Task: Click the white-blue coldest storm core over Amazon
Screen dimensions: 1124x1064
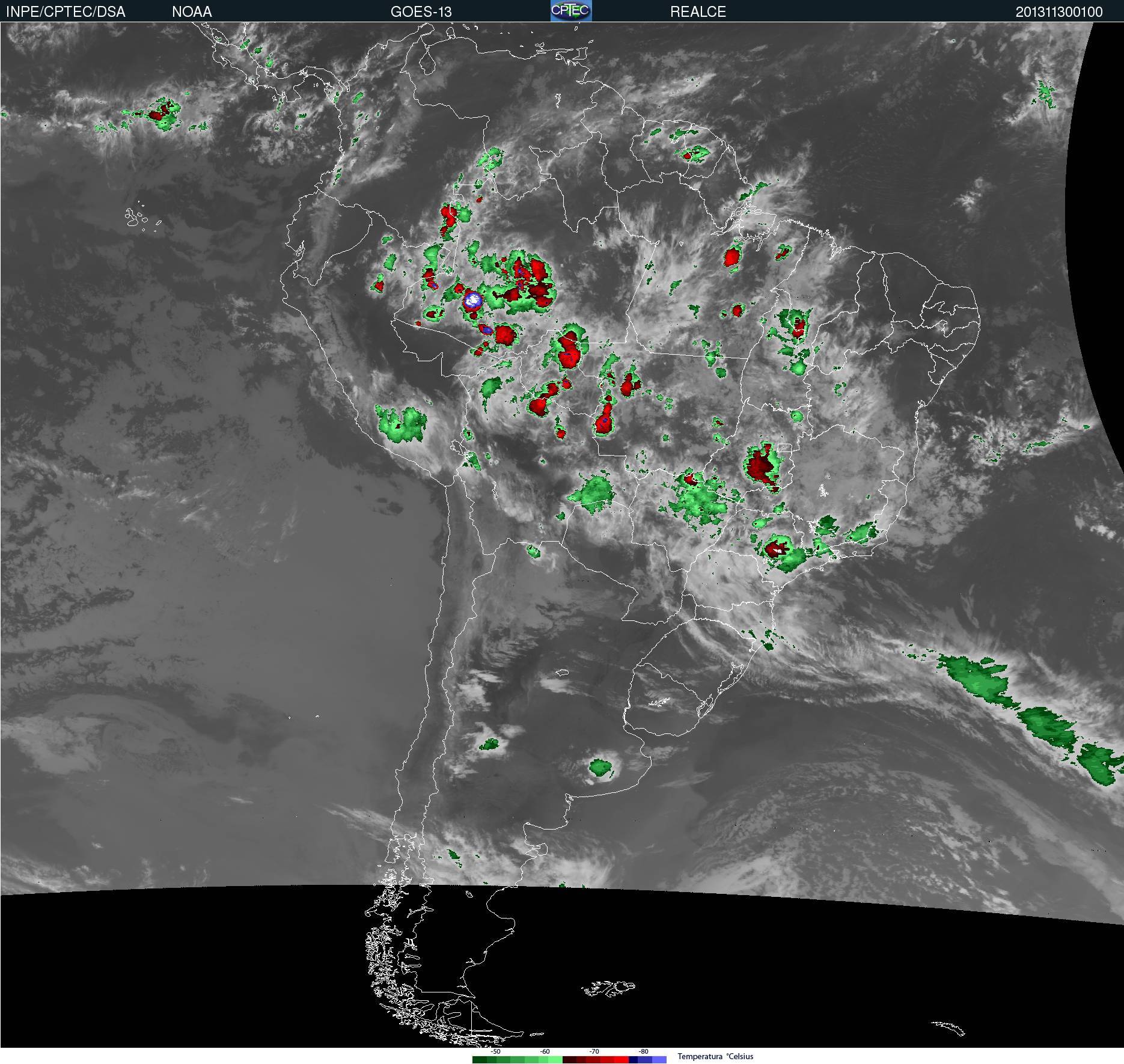Action: point(473,299)
